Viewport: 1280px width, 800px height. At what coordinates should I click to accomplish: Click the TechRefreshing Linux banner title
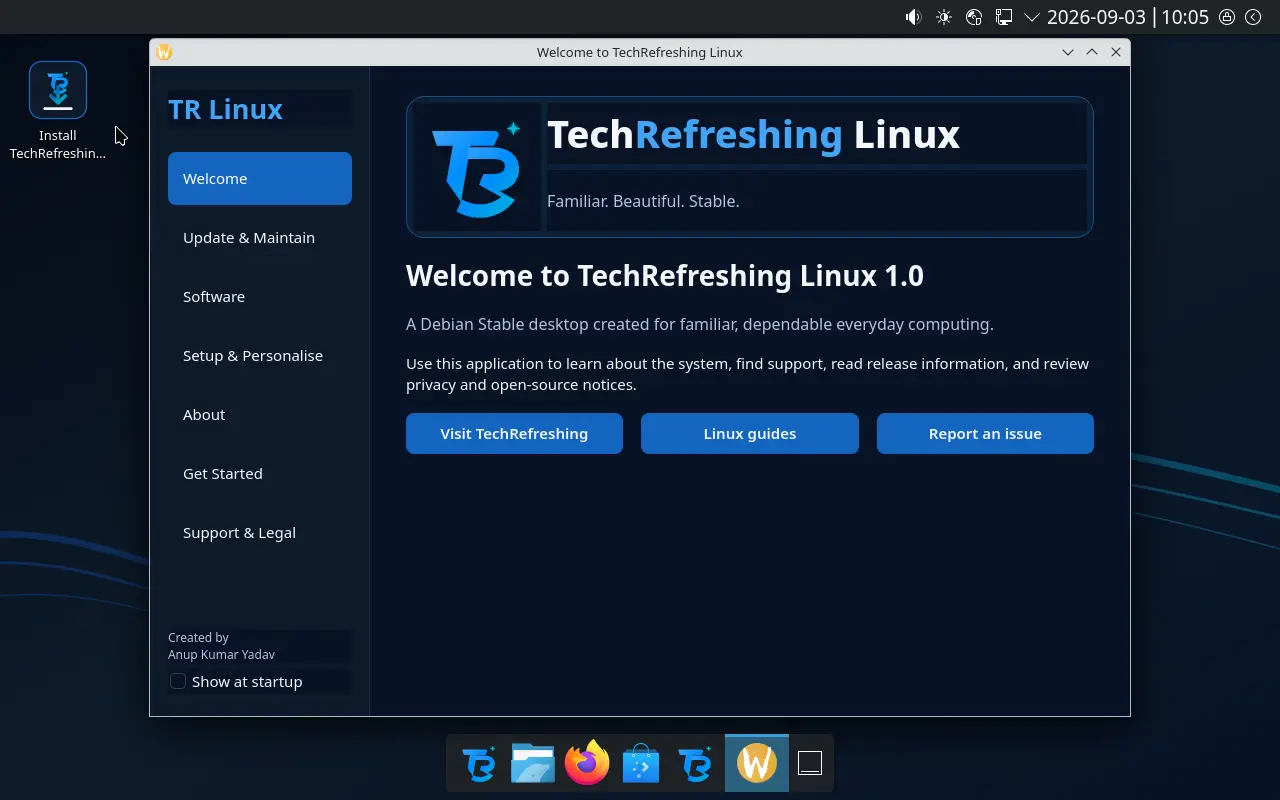[x=754, y=134]
